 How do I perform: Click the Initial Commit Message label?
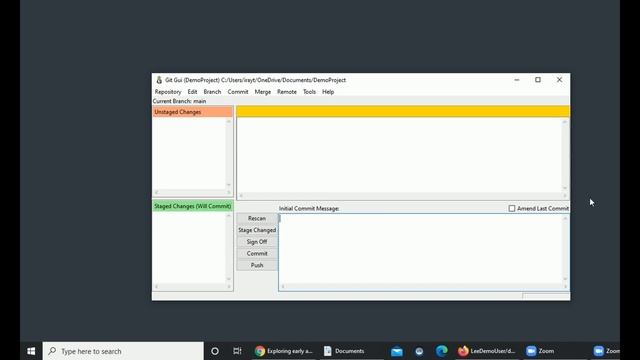[309, 209]
